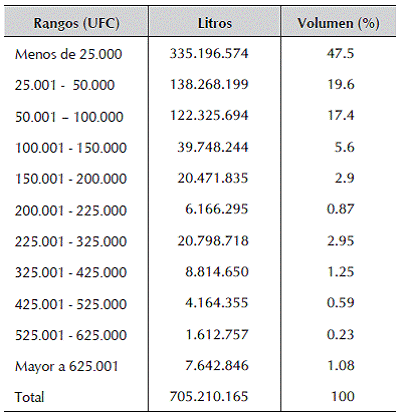The image size is (407, 419).
Task: Select the 225.001 - 325.000 range cell
Action: coord(71,241)
